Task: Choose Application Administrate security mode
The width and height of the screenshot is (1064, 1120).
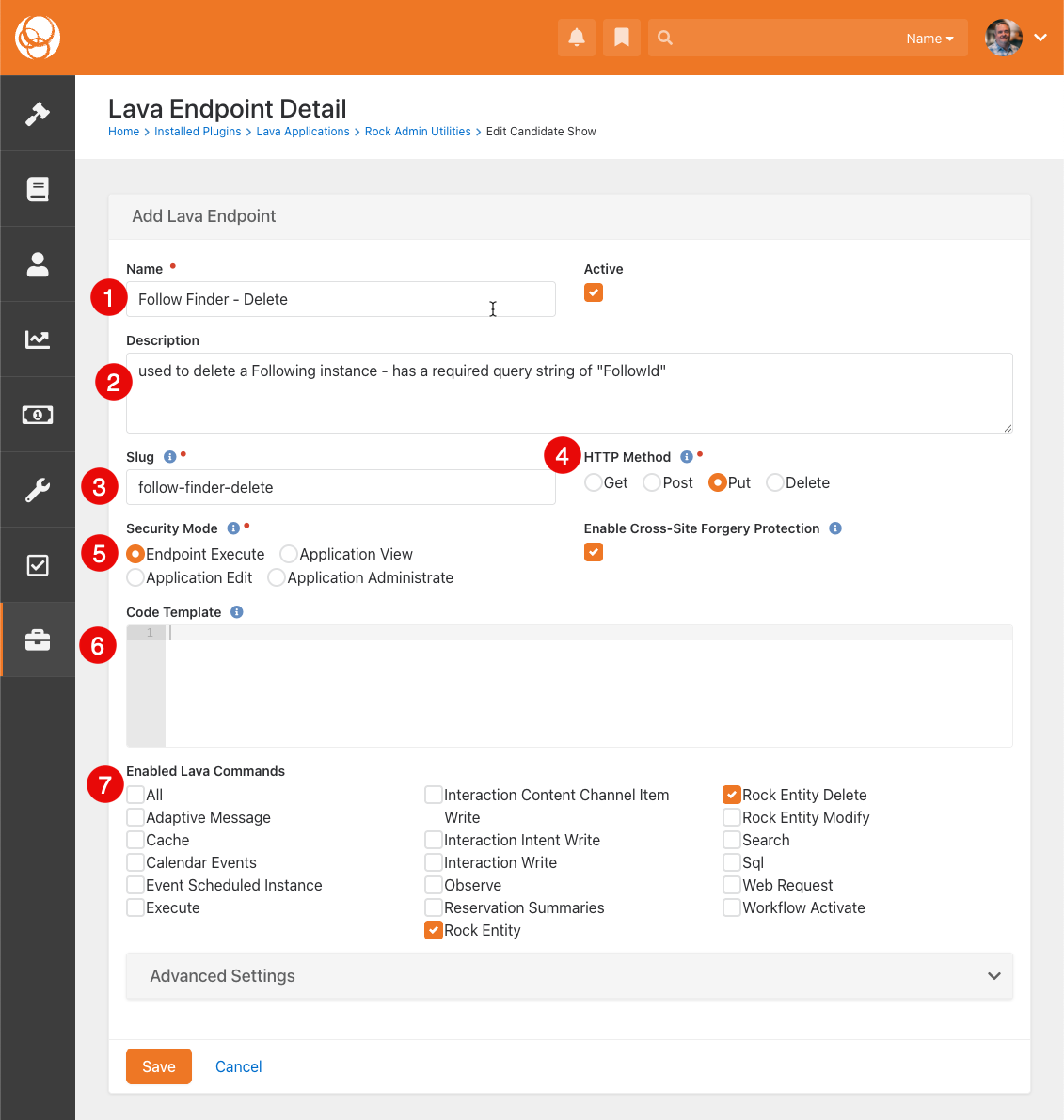Action: point(277,577)
